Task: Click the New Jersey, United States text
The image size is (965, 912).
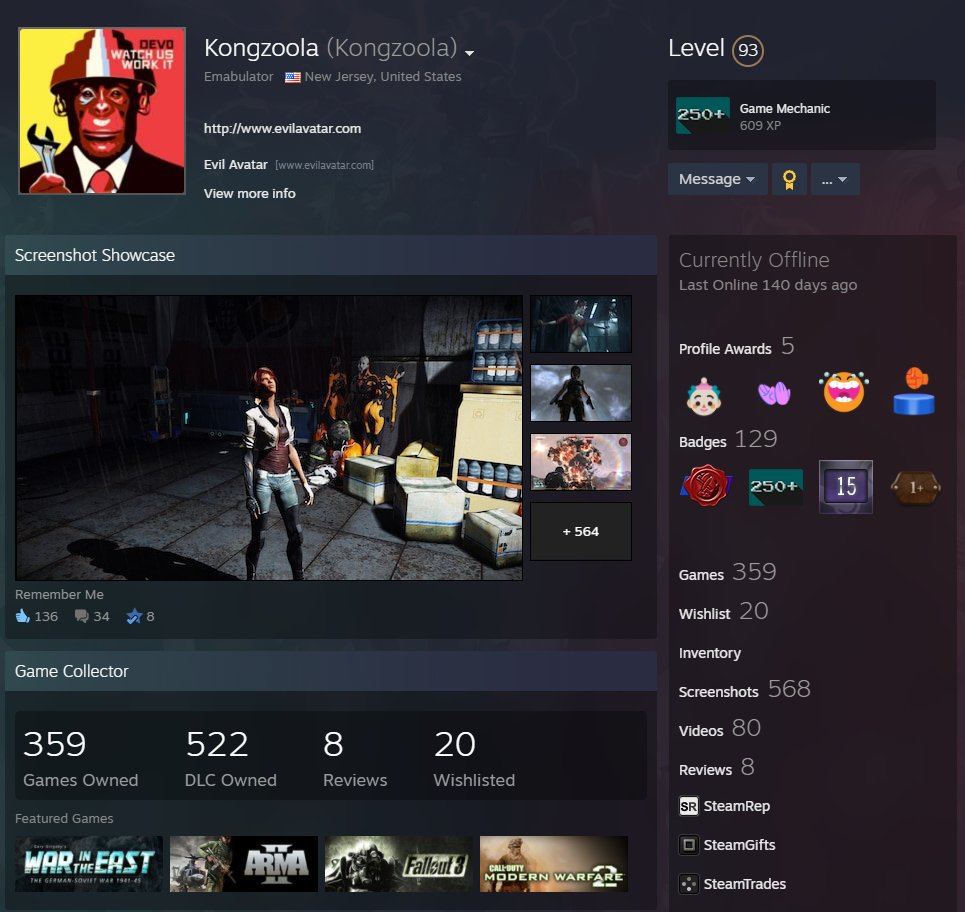Action: point(383,77)
